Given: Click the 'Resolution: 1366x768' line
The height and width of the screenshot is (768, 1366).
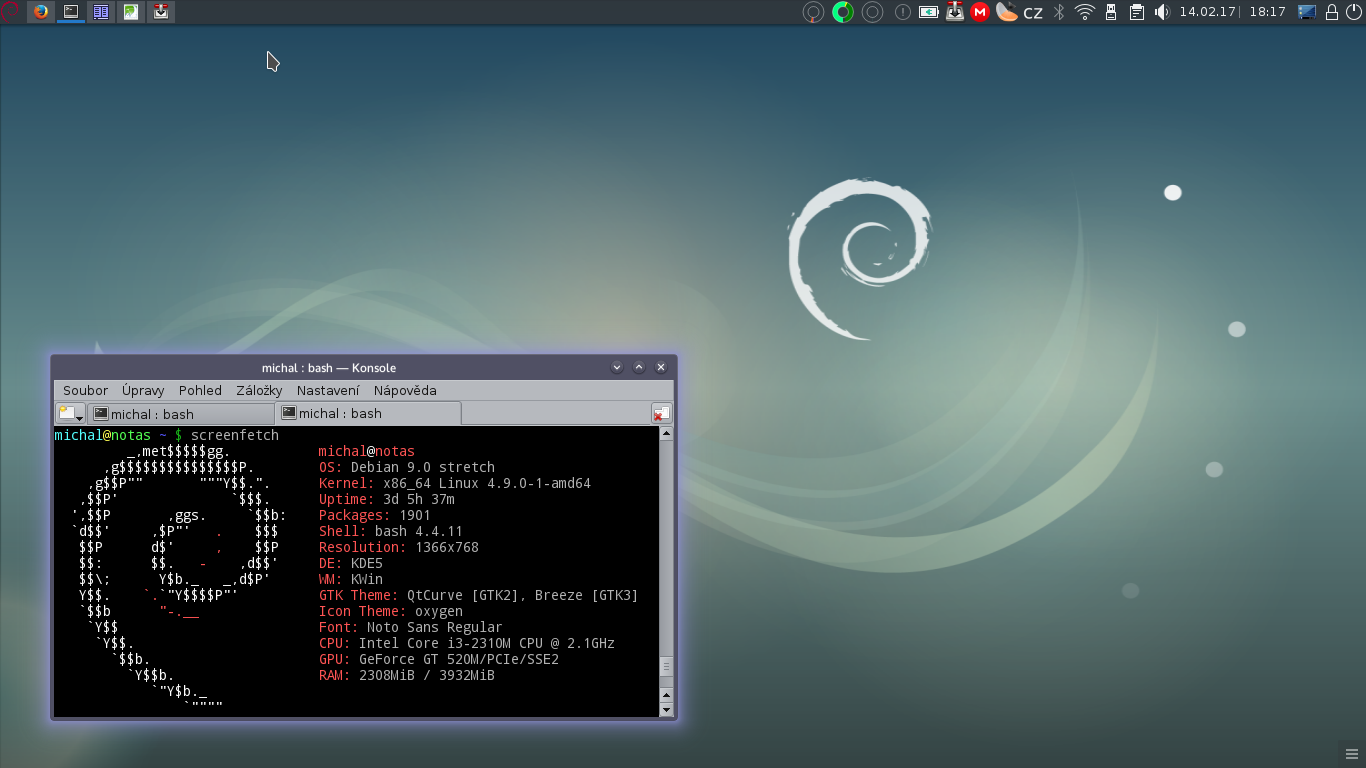Looking at the screenshot, I should click(399, 547).
